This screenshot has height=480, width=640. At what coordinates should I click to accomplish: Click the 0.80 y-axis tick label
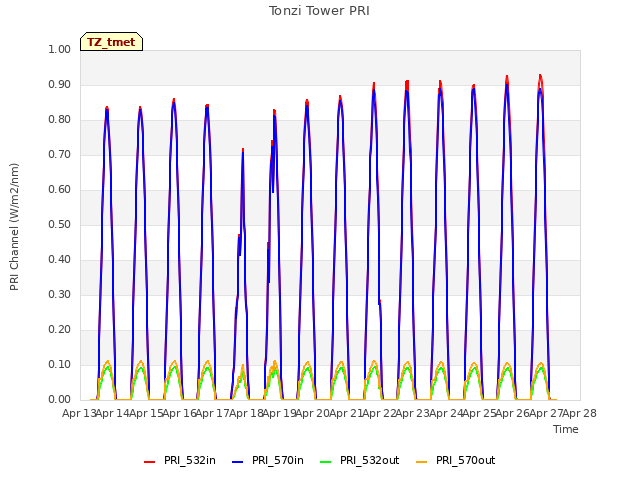60,120
